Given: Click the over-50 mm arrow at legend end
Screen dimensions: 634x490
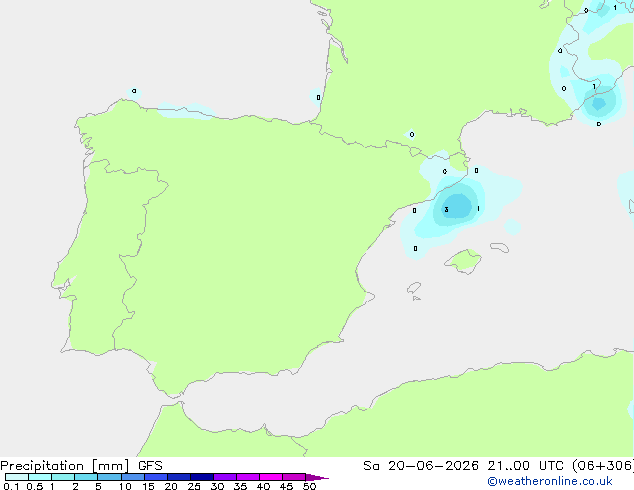Looking at the screenshot, I should click(x=317, y=477).
